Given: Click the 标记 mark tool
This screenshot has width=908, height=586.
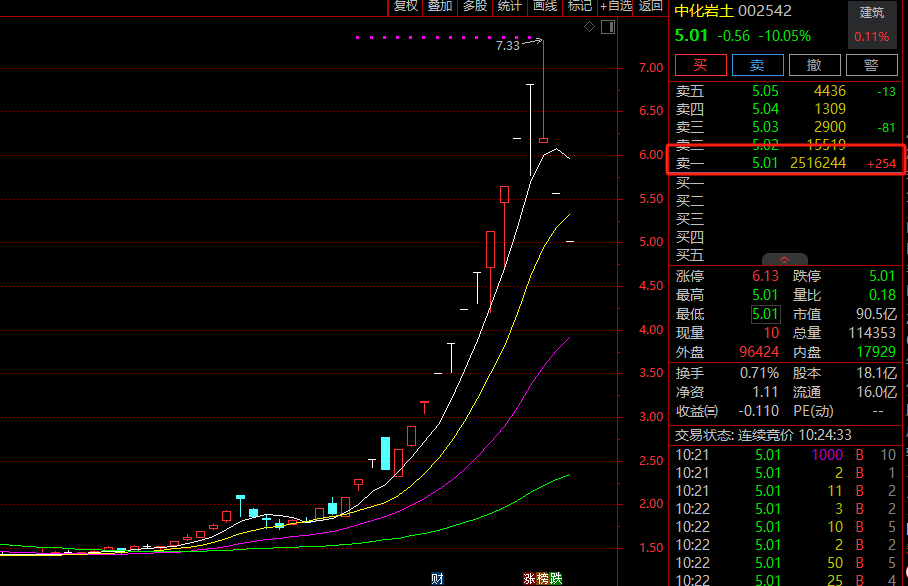Looking at the screenshot, I should tap(580, 6).
